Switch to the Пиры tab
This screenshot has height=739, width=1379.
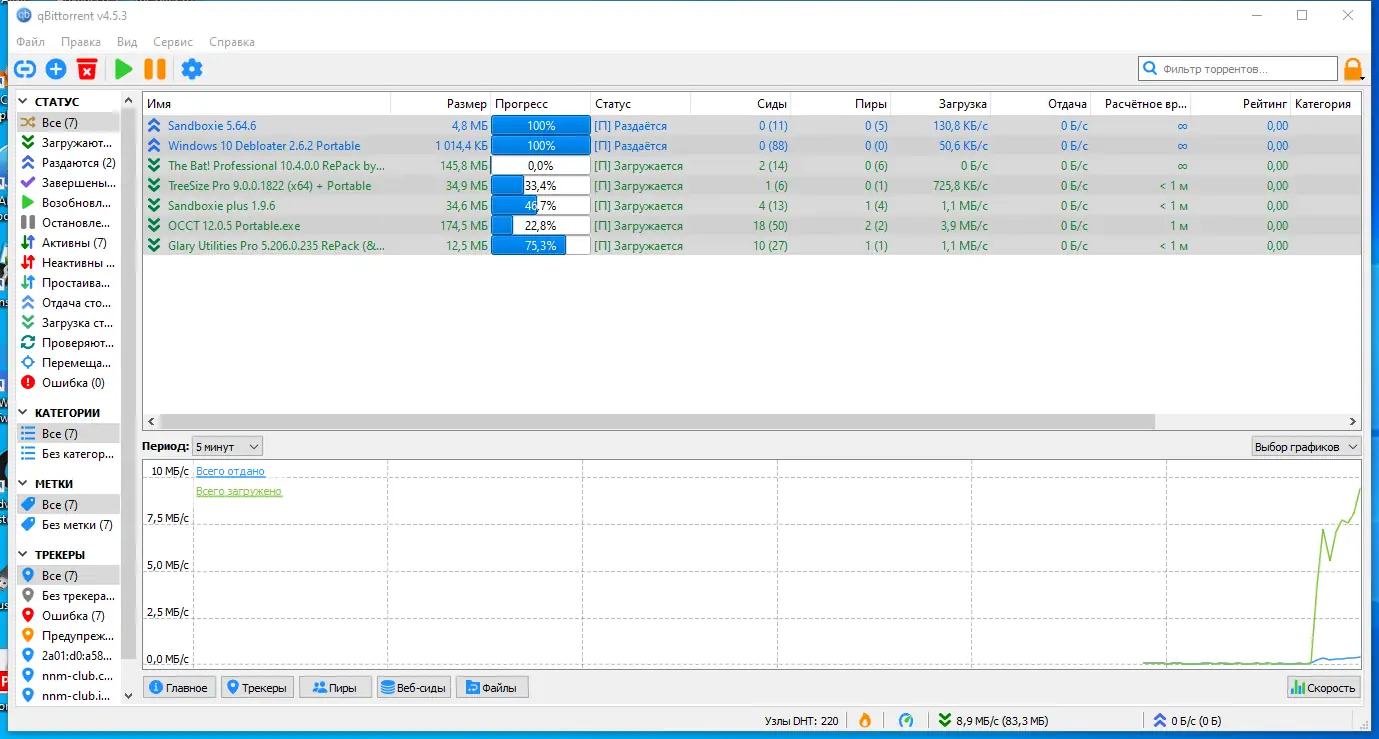[335, 687]
